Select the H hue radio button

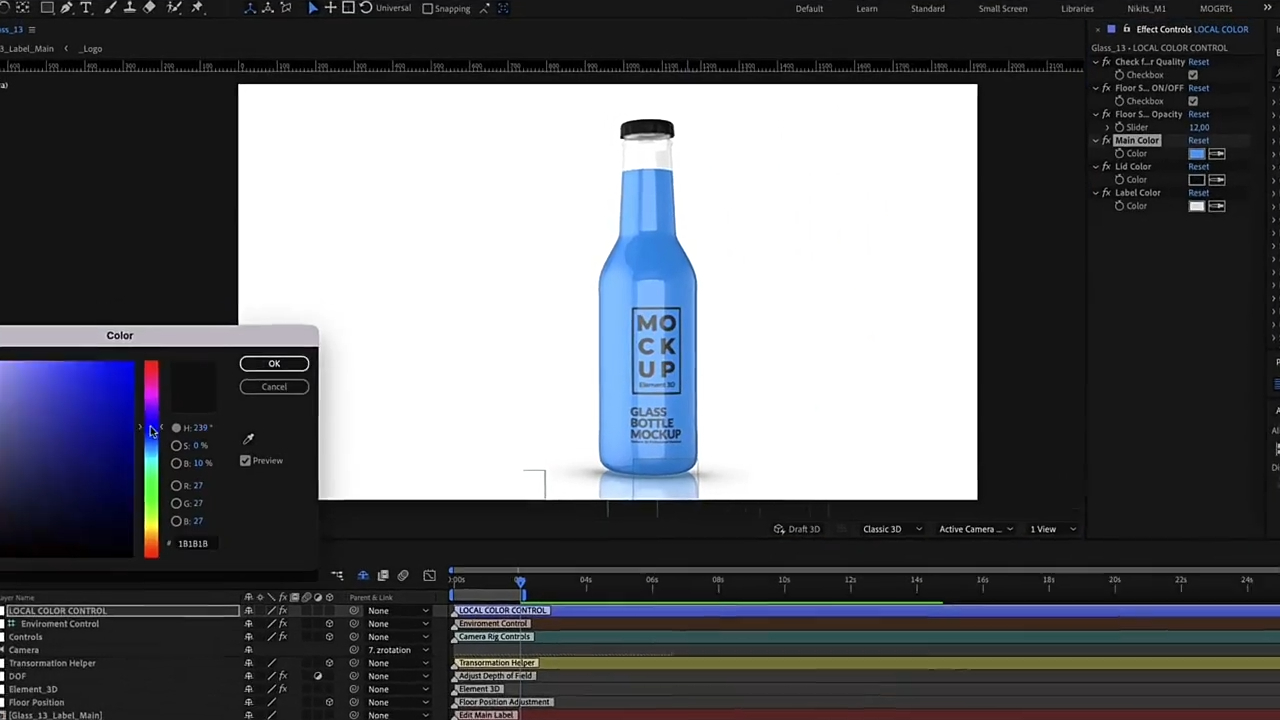tap(176, 428)
